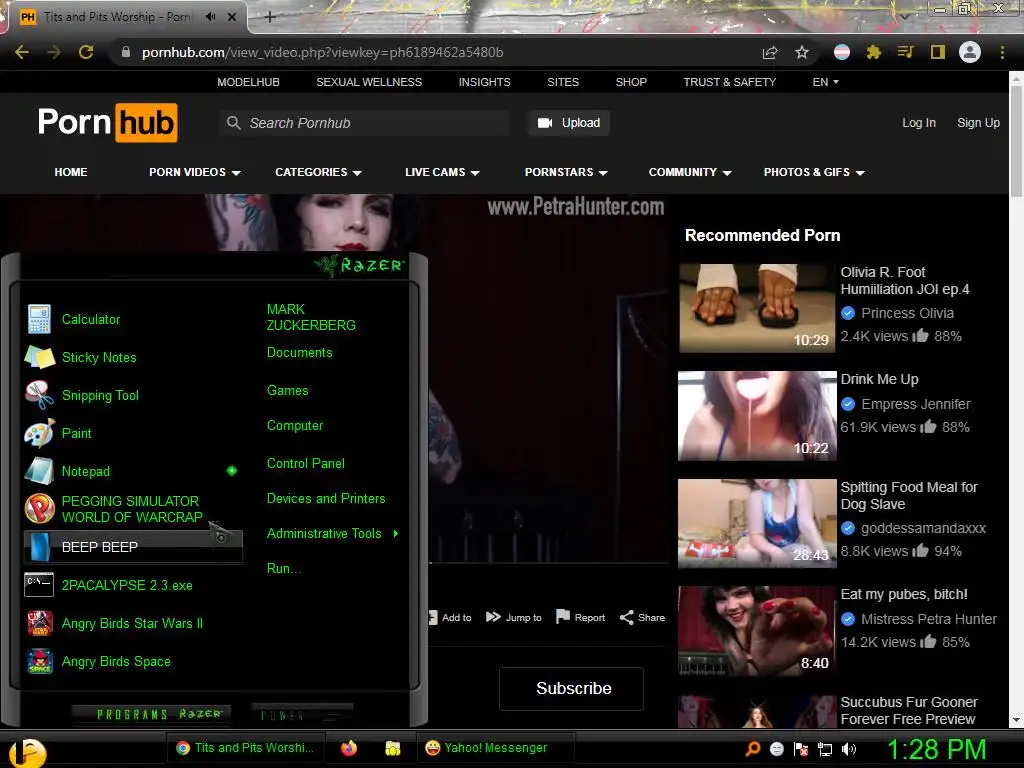Open Documents from the start menu

tap(299, 353)
